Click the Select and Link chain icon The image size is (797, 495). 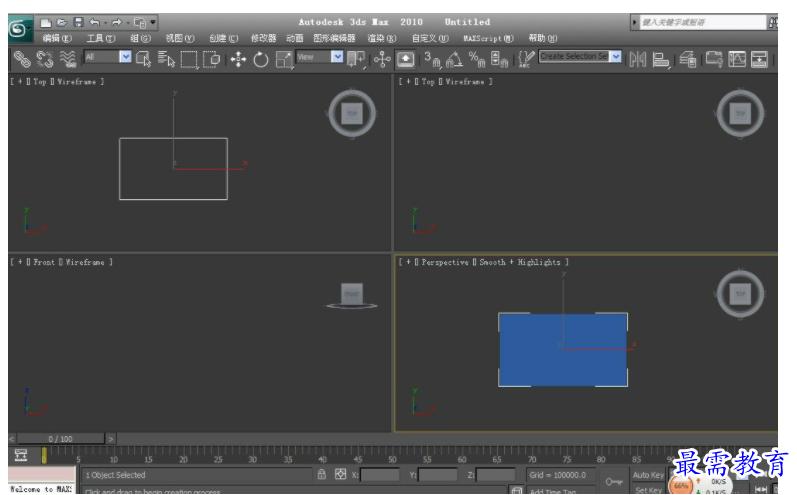click(22, 59)
